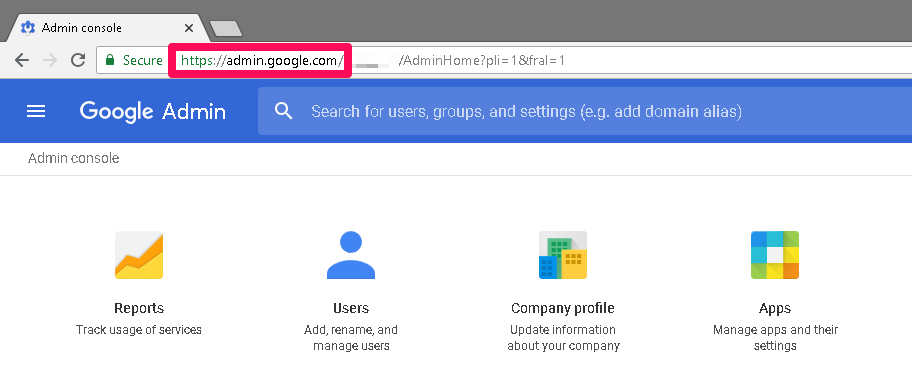Open the Reports chart icon

[138, 255]
